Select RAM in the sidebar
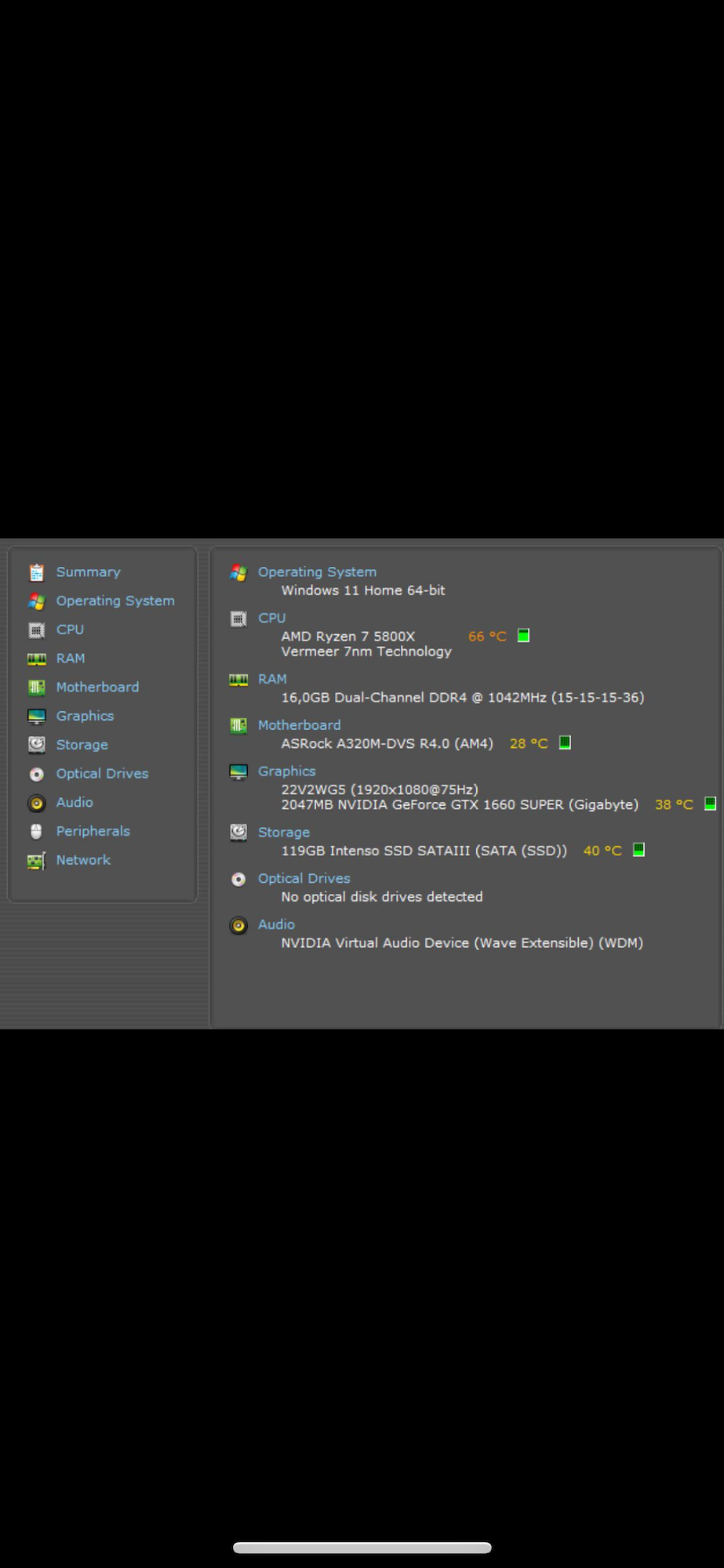Screen dimensions: 724x1568 pos(71,659)
